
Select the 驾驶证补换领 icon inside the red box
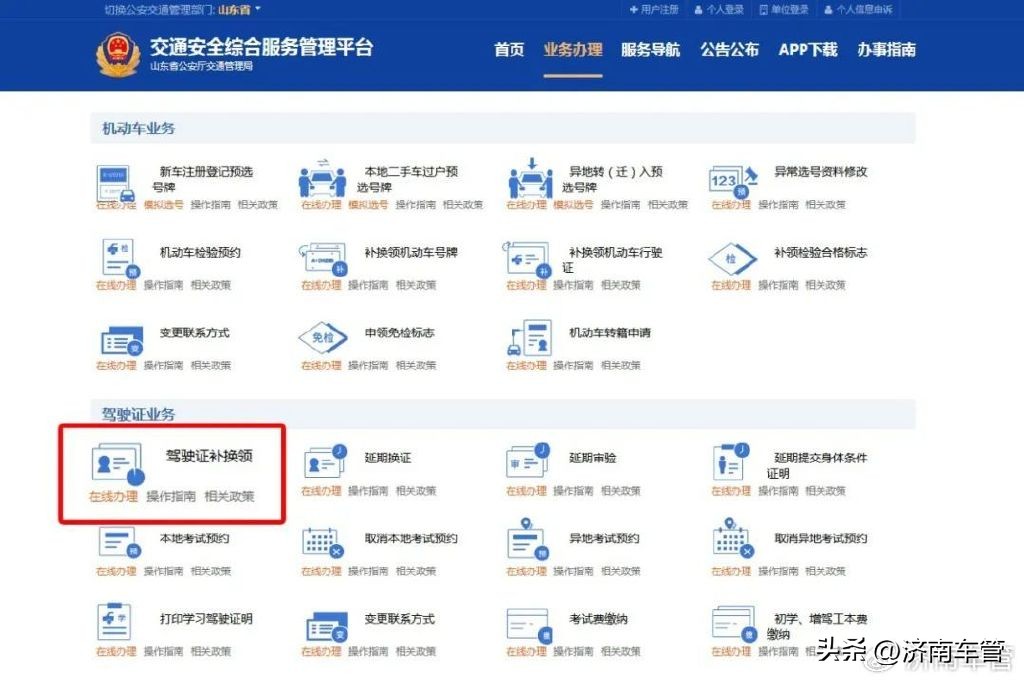[x=119, y=460]
